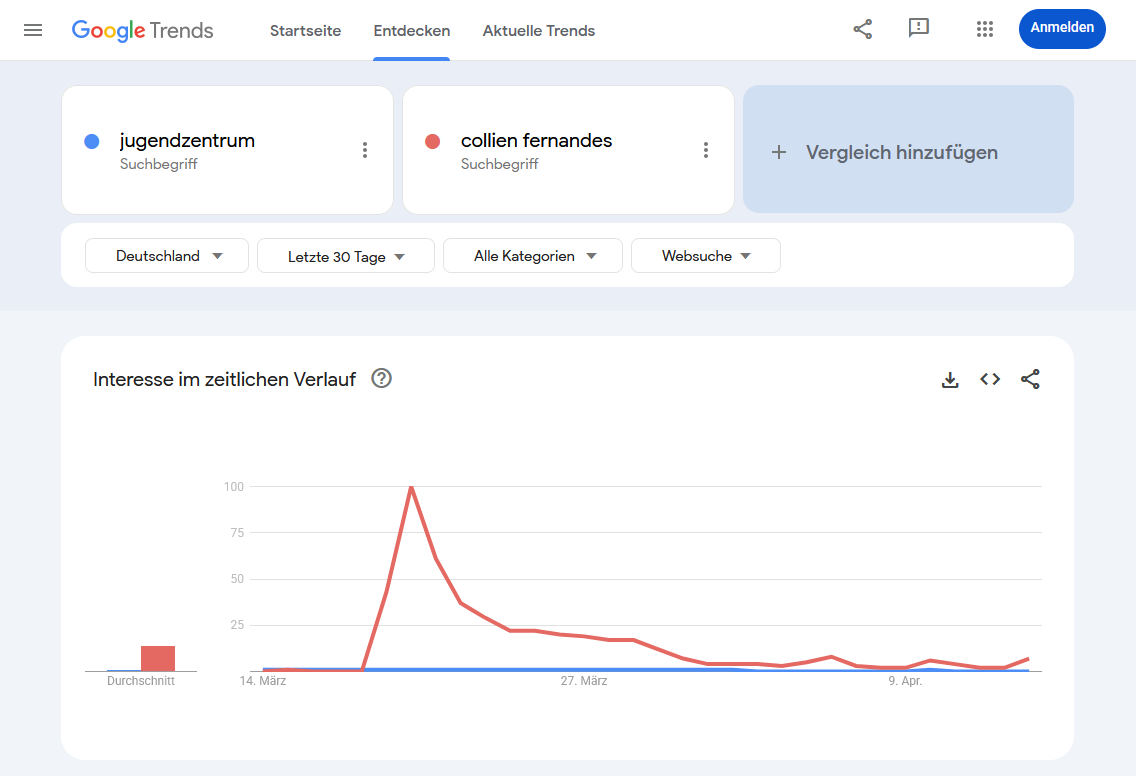Add a comparison with Vergleich hinzufügen
The height and width of the screenshot is (776, 1136).
(909, 149)
